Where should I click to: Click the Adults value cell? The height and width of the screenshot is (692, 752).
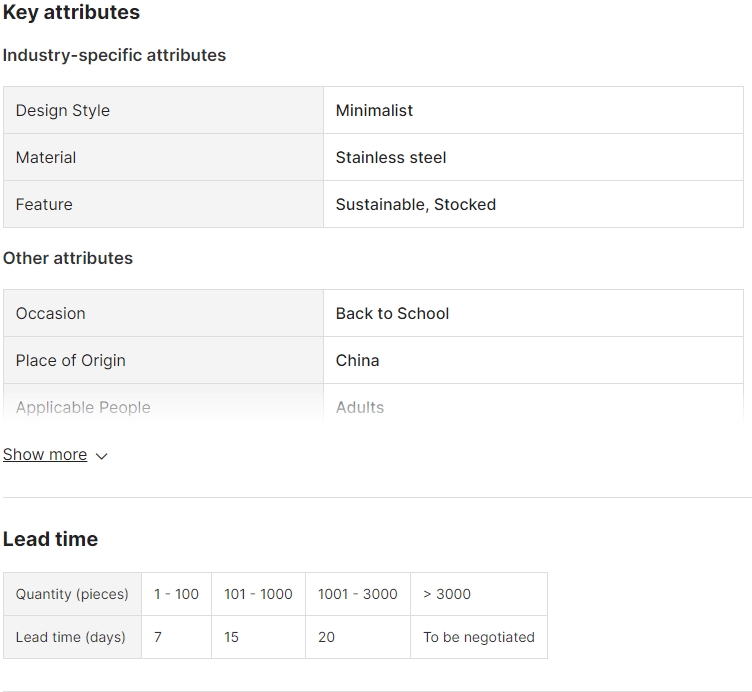coord(533,407)
